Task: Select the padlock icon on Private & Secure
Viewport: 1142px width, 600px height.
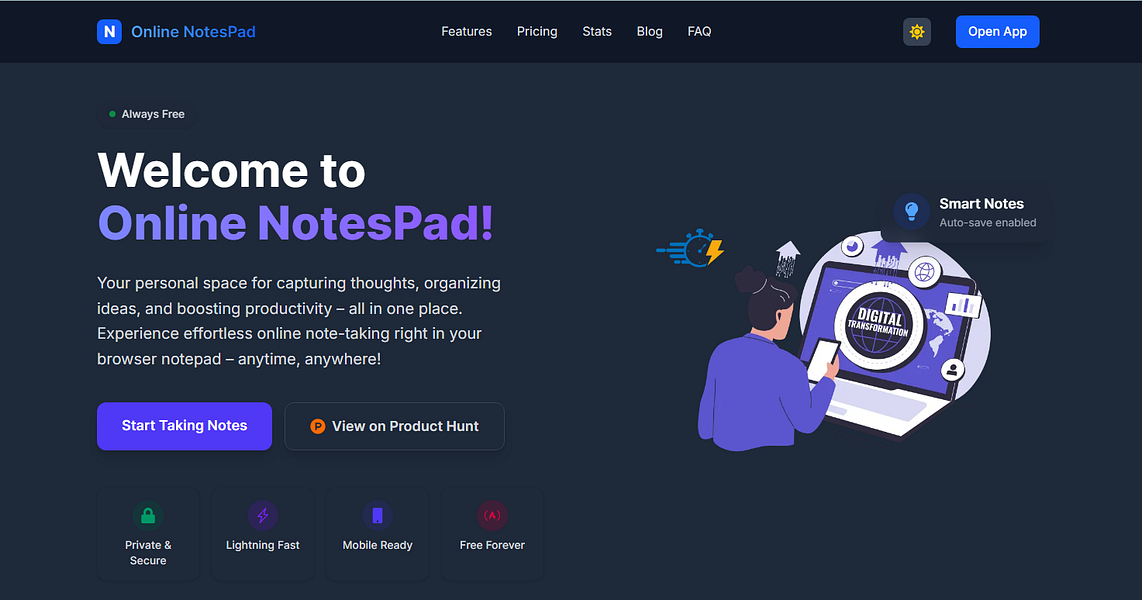Action: (x=147, y=515)
